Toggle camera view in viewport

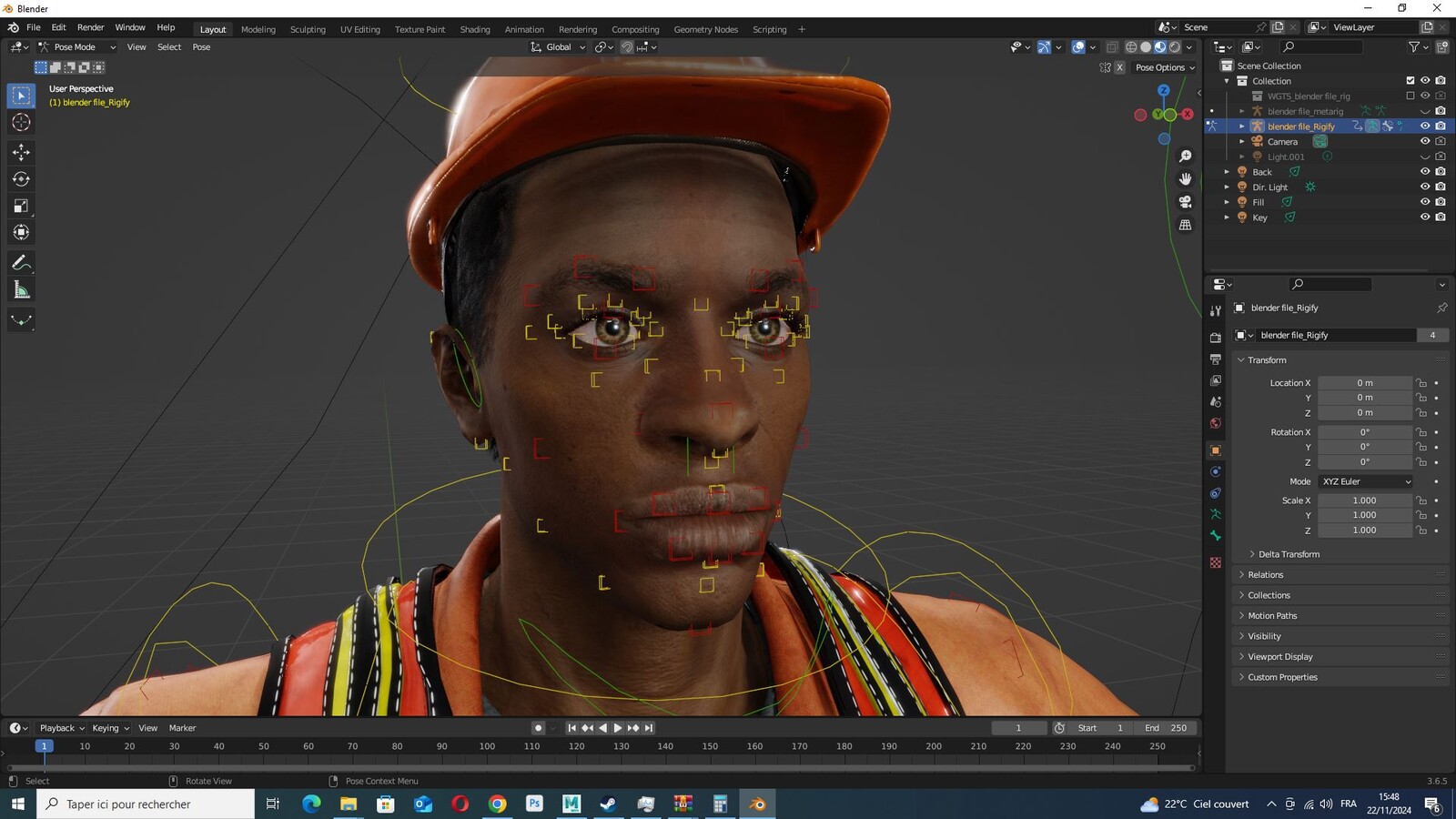tap(1185, 202)
